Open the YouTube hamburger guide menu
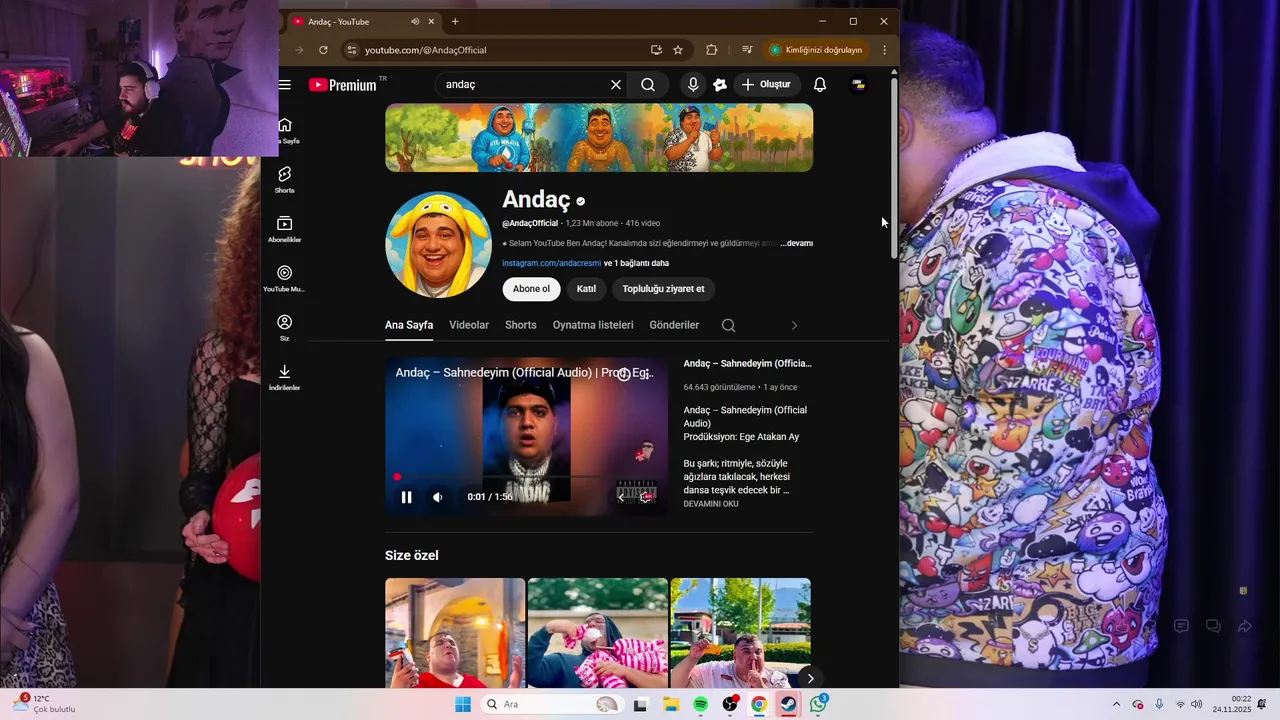This screenshot has width=1280, height=720. 285,85
